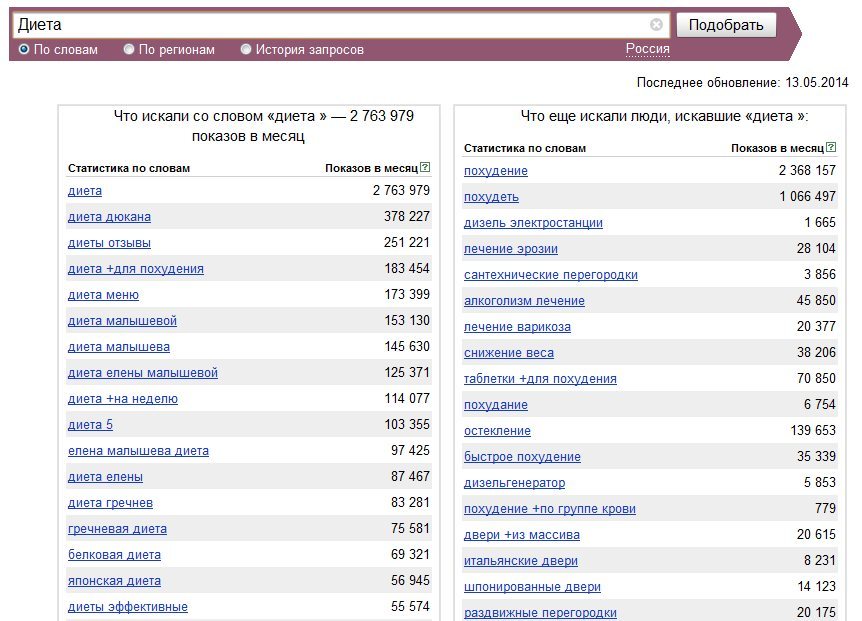Select the 'По словам' radio button
Viewport: 862px width, 621px height.
(24, 49)
